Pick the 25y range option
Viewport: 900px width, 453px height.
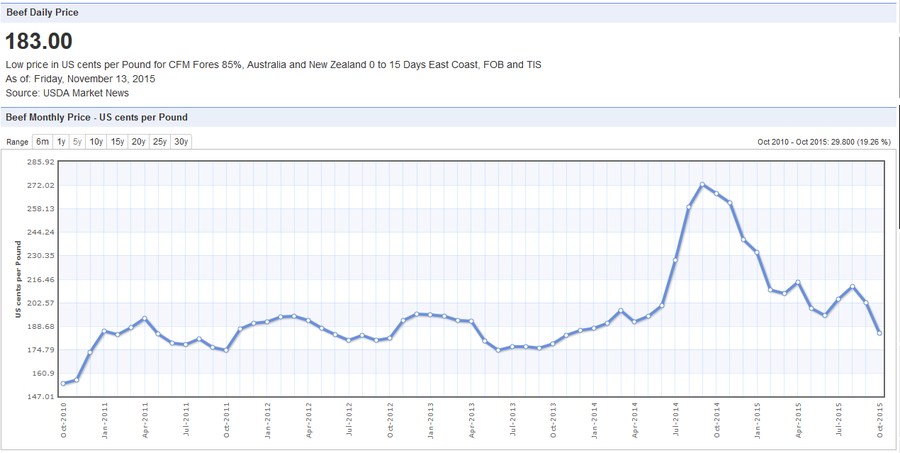[x=159, y=142]
